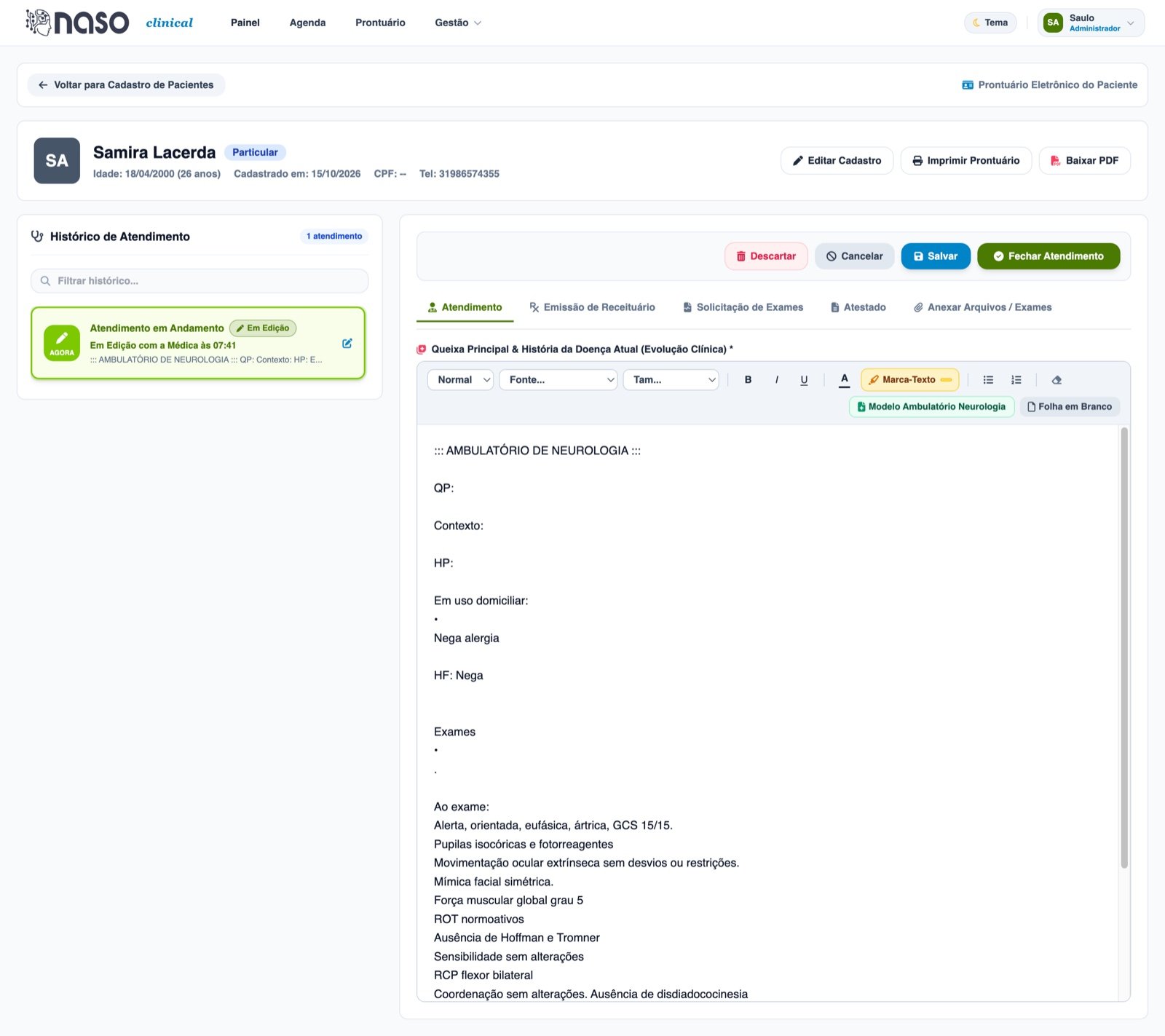Insert a numbered list
The image size is (1165, 1036).
click(1016, 380)
